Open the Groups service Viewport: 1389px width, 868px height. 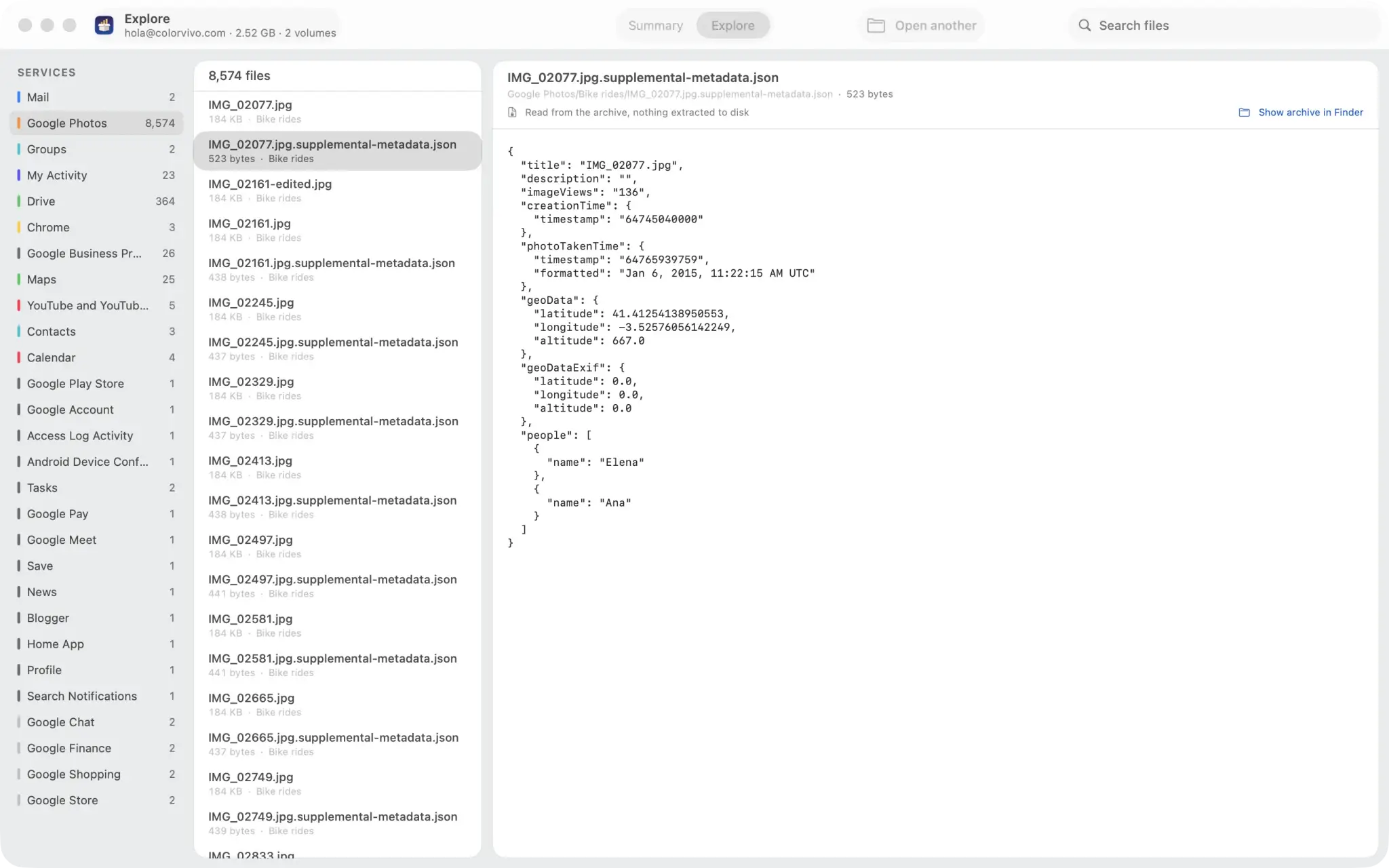tap(96, 149)
